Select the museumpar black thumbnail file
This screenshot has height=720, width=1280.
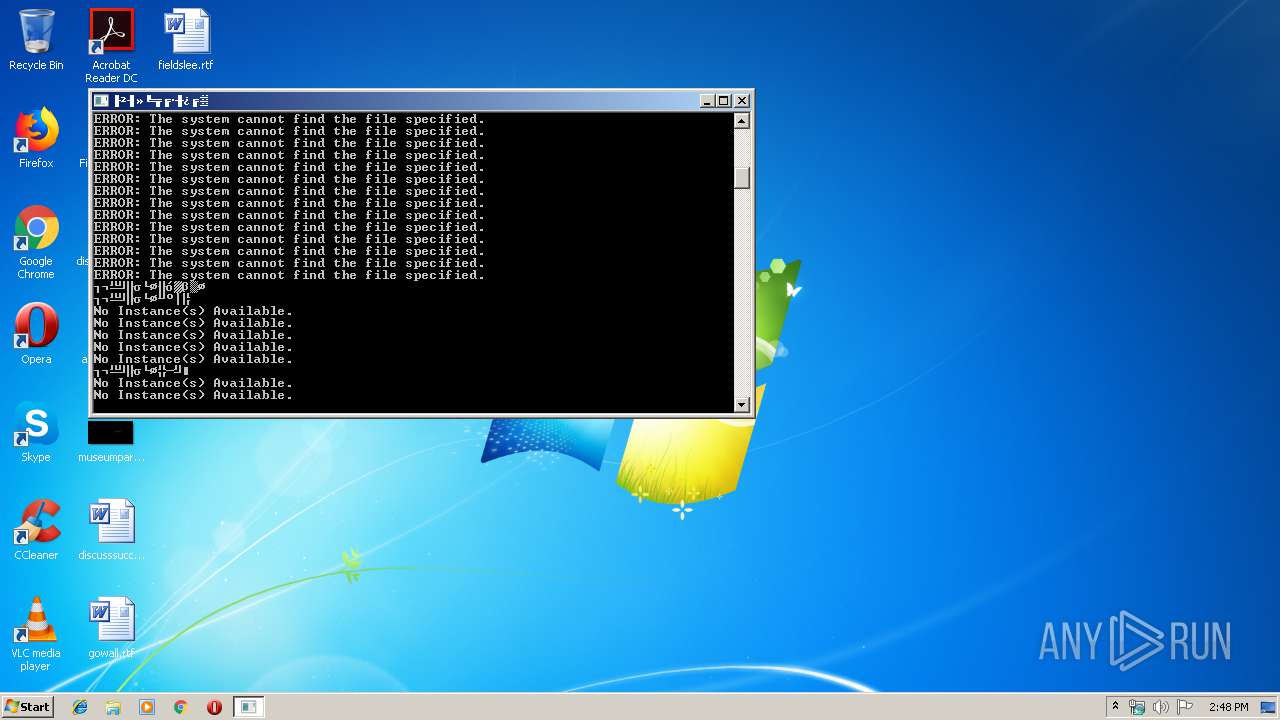[x=111, y=441]
